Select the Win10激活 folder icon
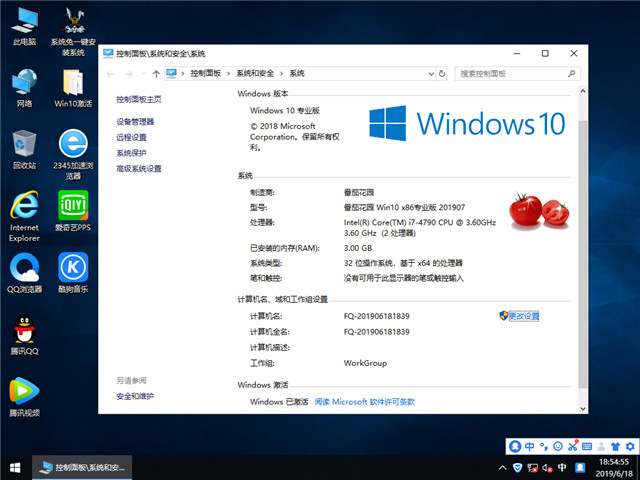The width and height of the screenshot is (640, 480). 73,88
